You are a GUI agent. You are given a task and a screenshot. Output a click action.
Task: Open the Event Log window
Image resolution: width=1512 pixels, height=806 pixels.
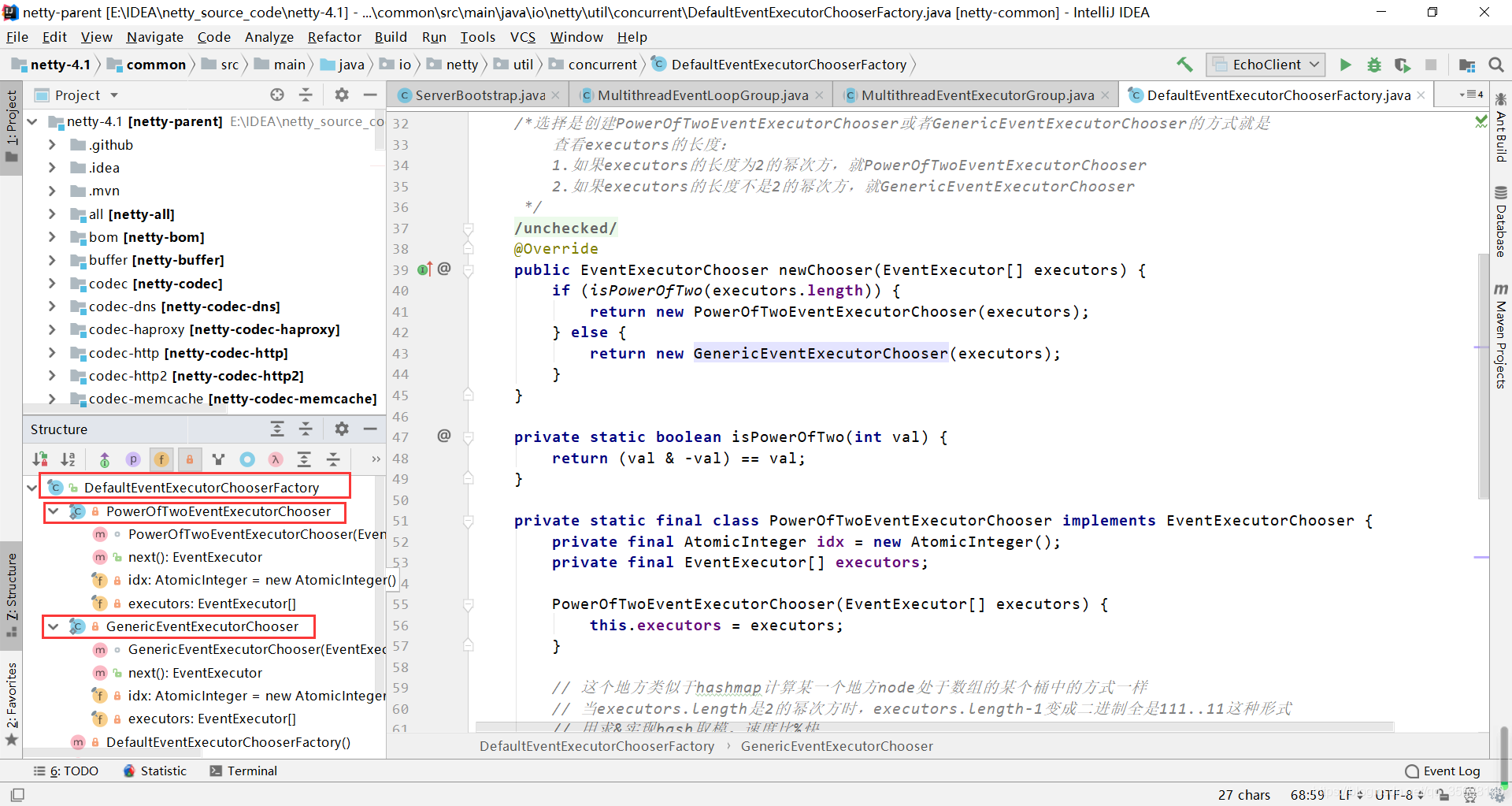1443,771
